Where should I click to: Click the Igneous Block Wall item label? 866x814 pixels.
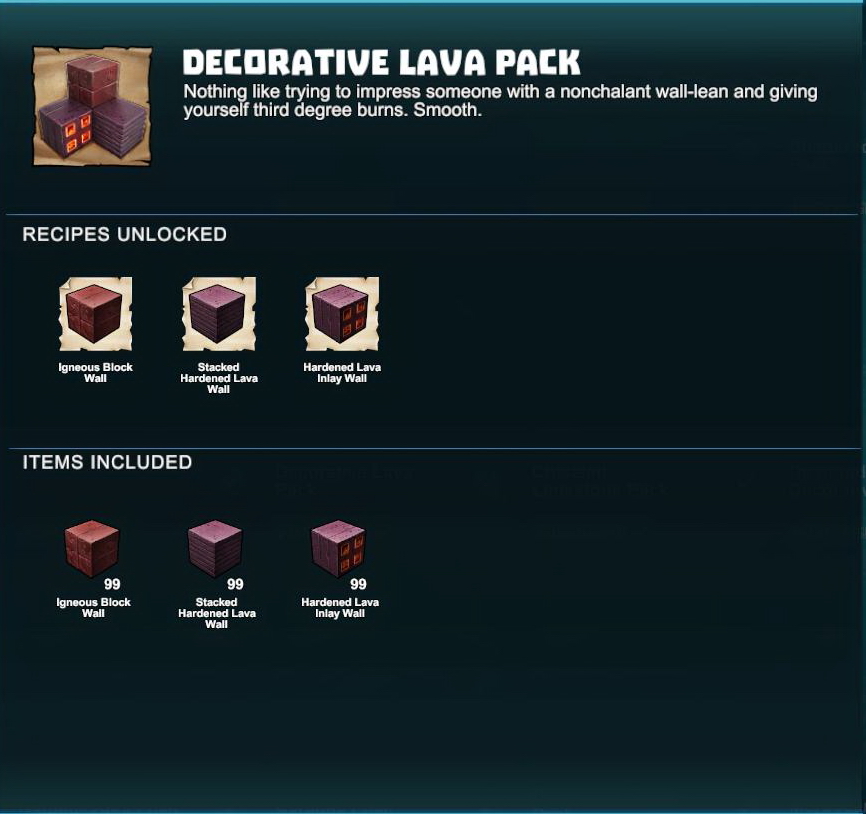pos(93,607)
